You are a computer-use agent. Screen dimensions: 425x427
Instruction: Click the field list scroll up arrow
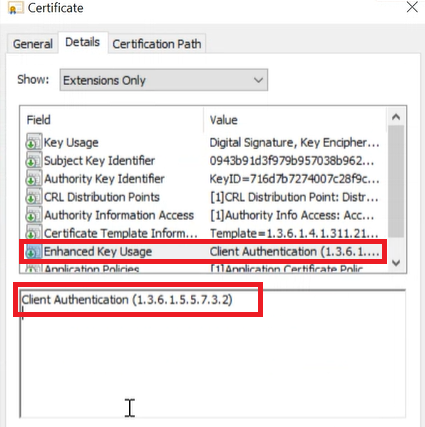click(x=396, y=117)
